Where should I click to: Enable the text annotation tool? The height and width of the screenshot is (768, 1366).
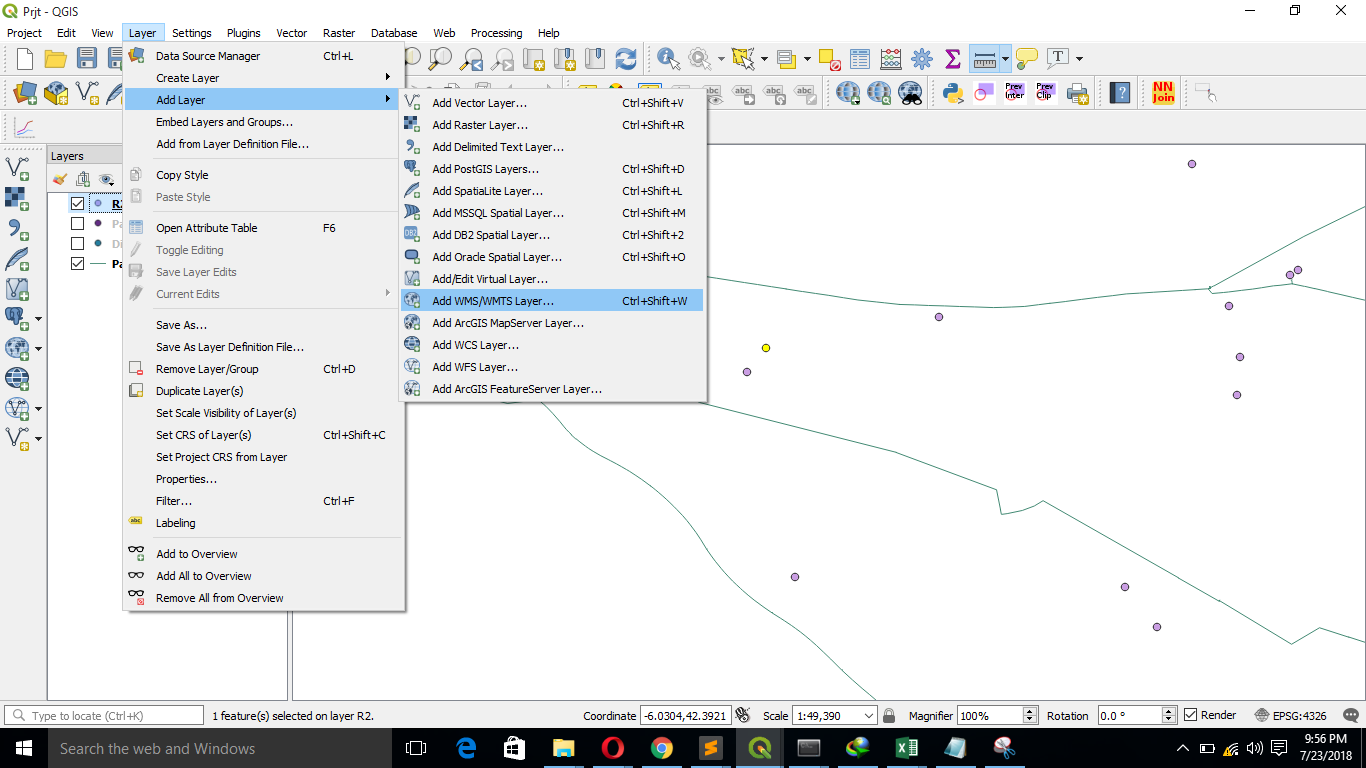[x=1058, y=57]
